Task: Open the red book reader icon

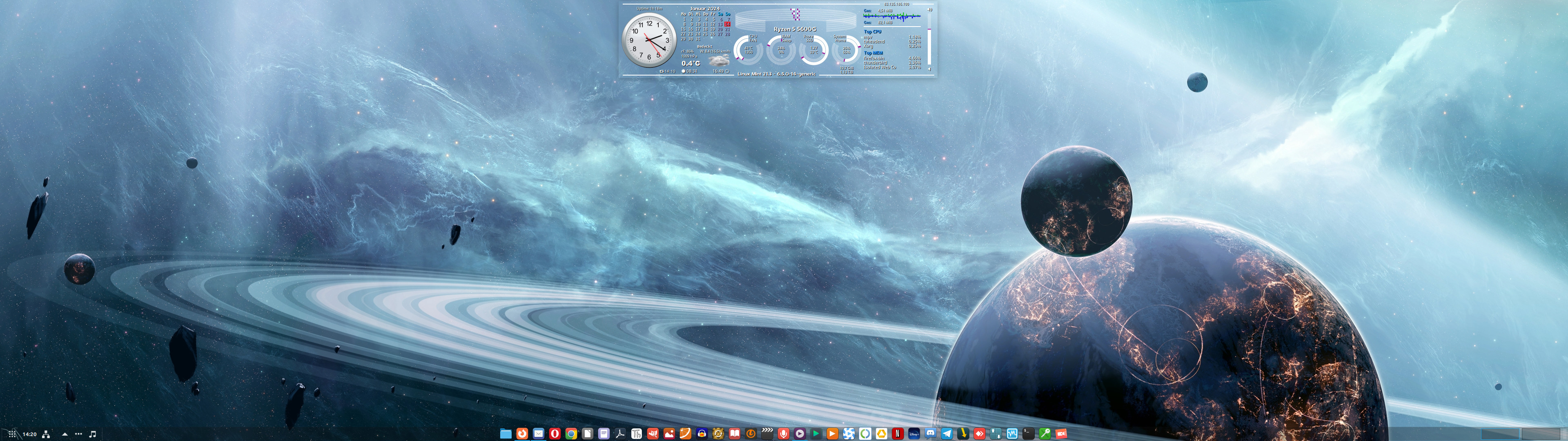Action: click(735, 434)
